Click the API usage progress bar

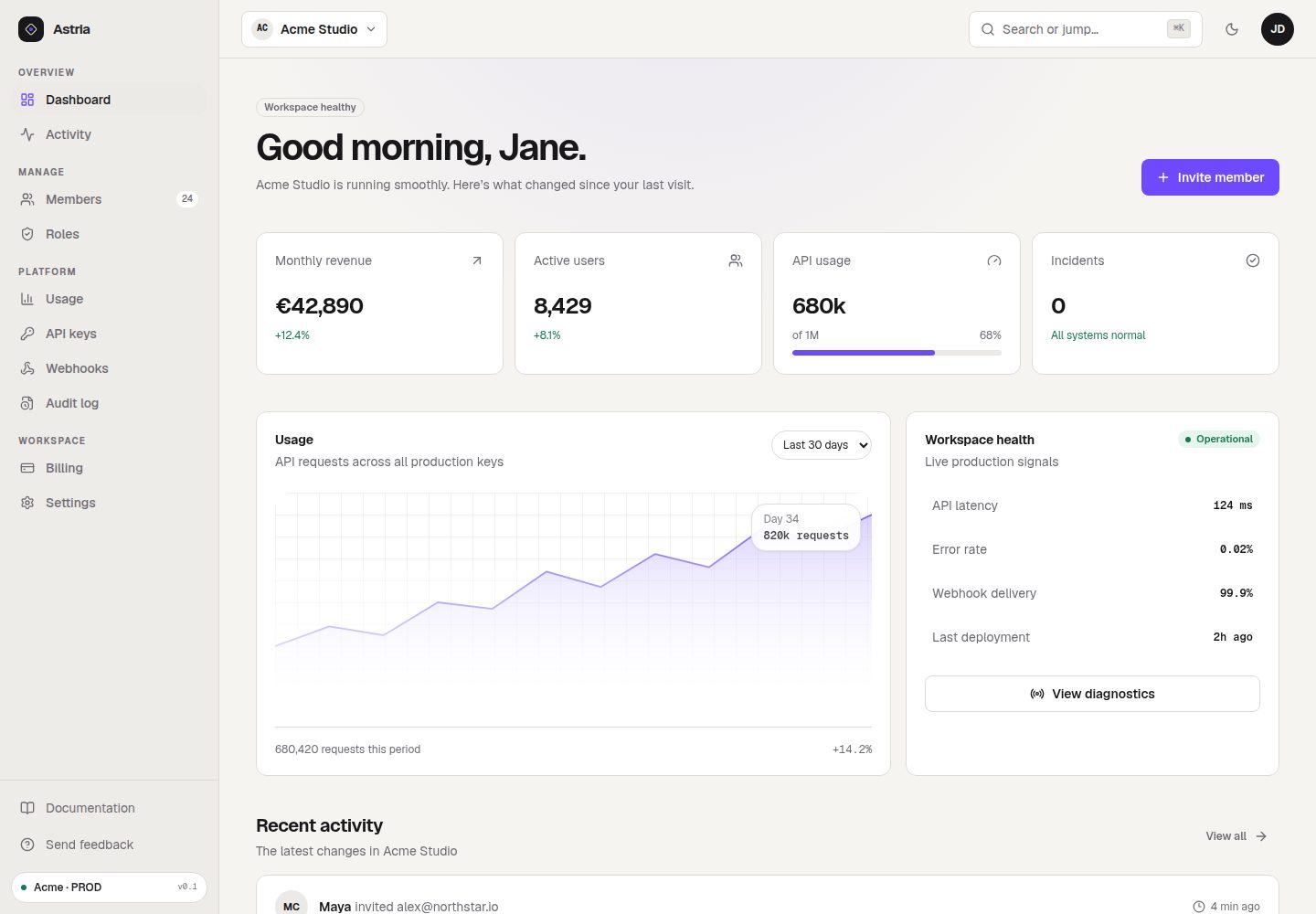pyautogui.click(x=897, y=353)
